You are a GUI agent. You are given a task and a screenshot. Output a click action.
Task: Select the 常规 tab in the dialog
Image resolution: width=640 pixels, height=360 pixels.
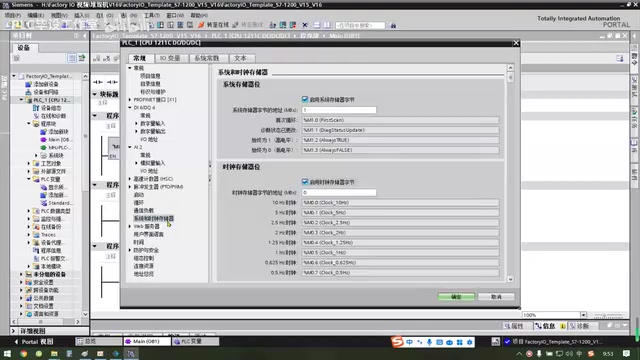pyautogui.click(x=139, y=58)
